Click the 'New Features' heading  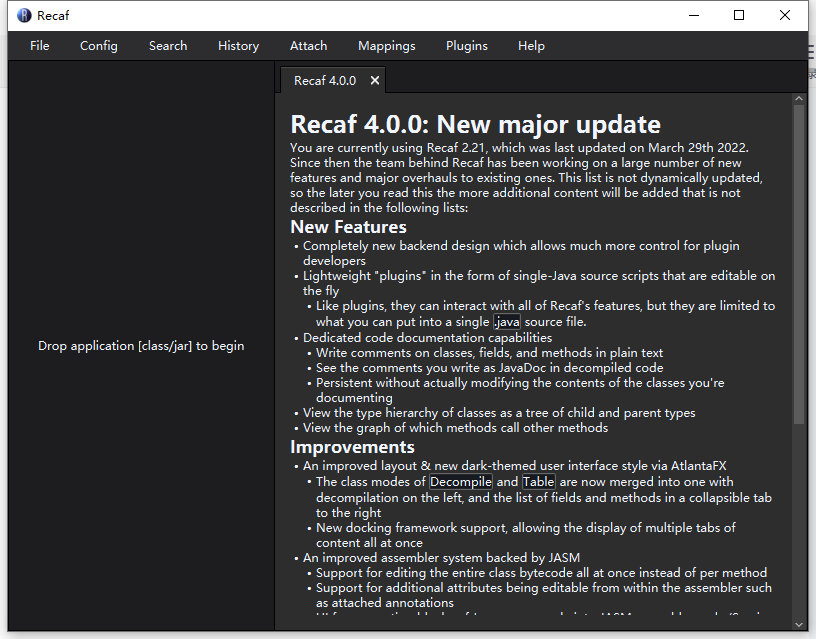coord(348,227)
